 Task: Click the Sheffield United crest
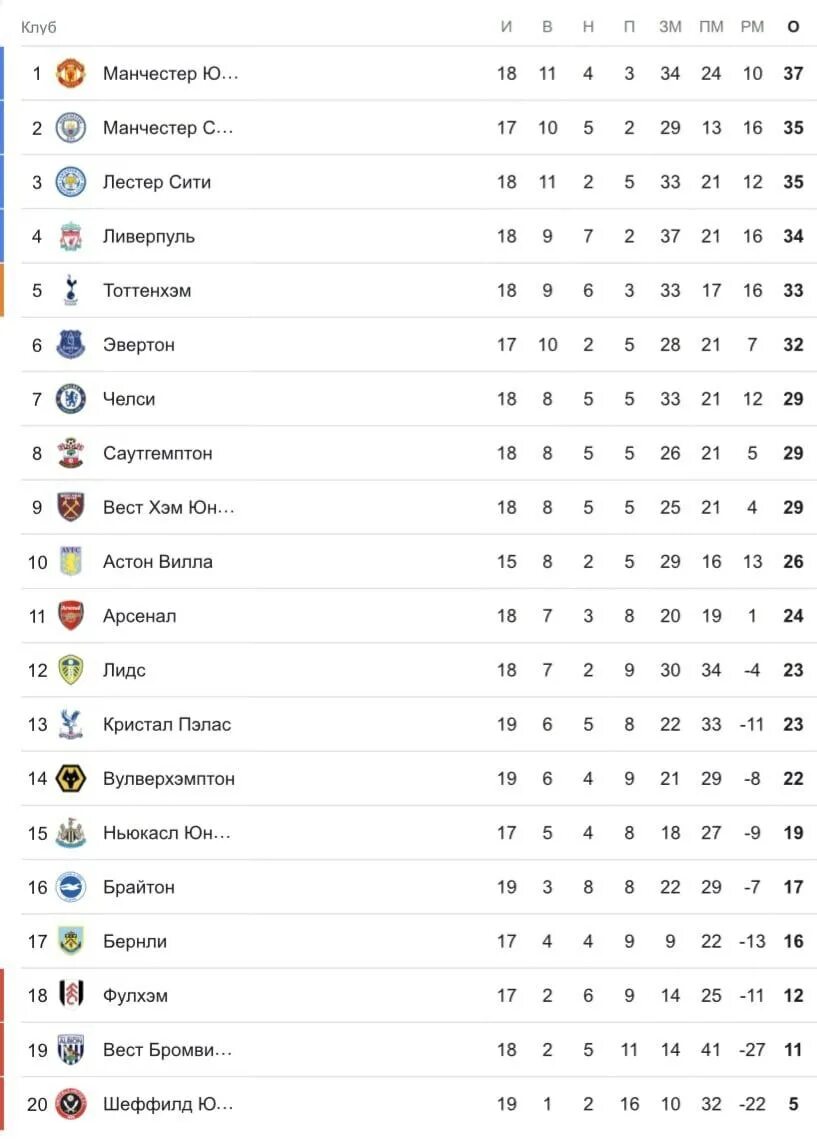[x=71, y=1104]
